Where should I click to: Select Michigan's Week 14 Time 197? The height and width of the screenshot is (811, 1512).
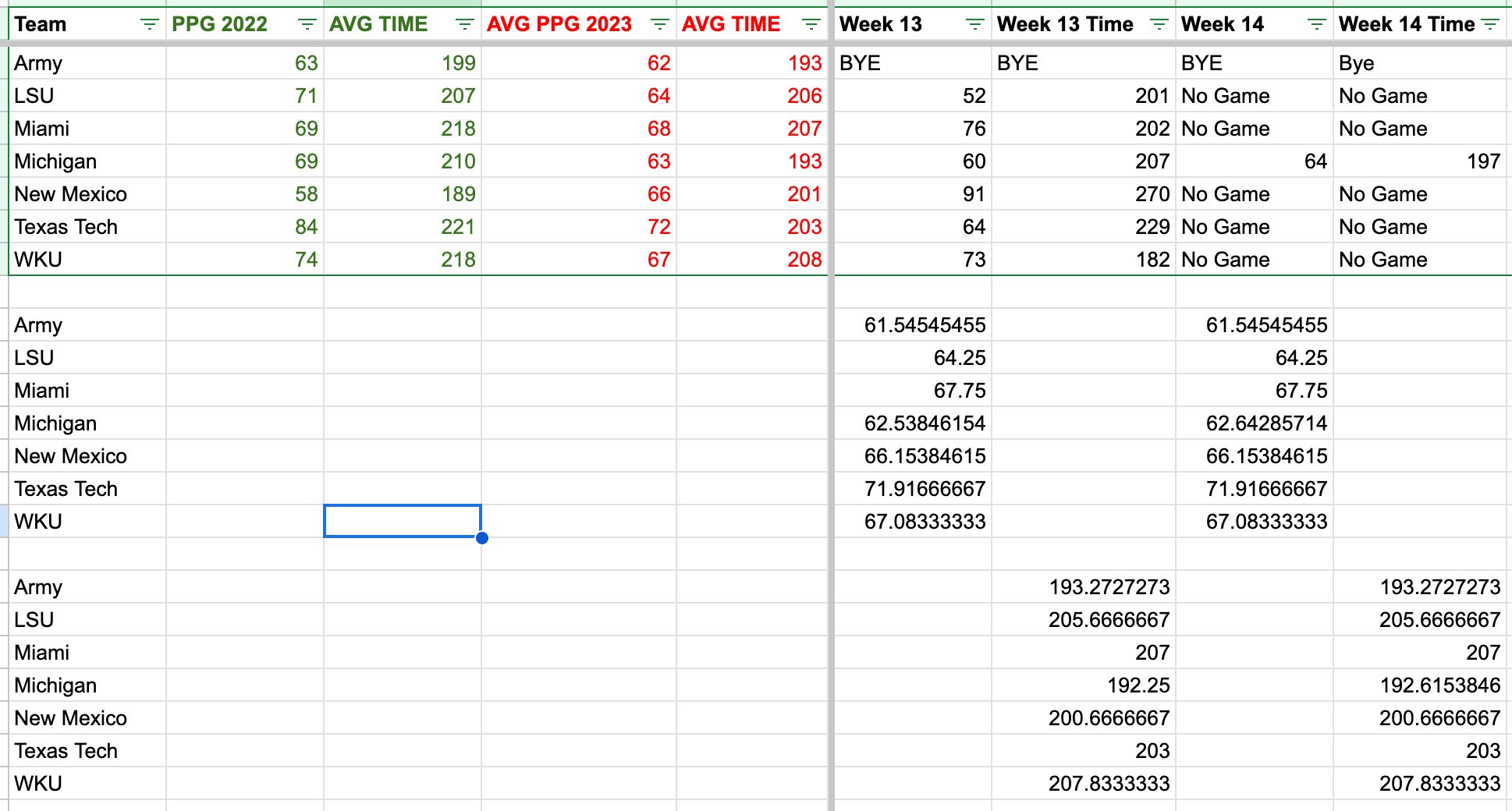1420,161
